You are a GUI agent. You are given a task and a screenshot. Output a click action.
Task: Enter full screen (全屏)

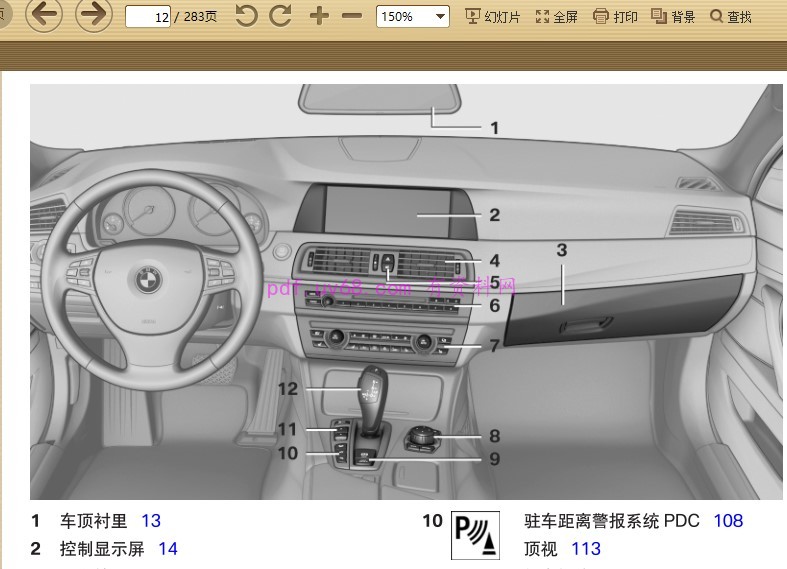coord(557,17)
